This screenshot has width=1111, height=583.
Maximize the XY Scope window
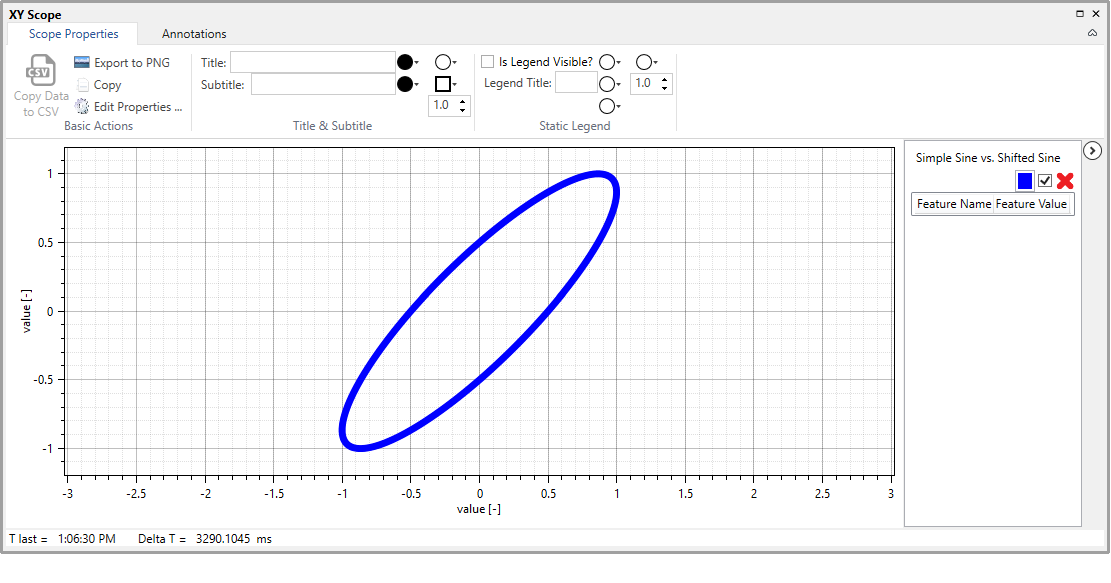[1080, 14]
